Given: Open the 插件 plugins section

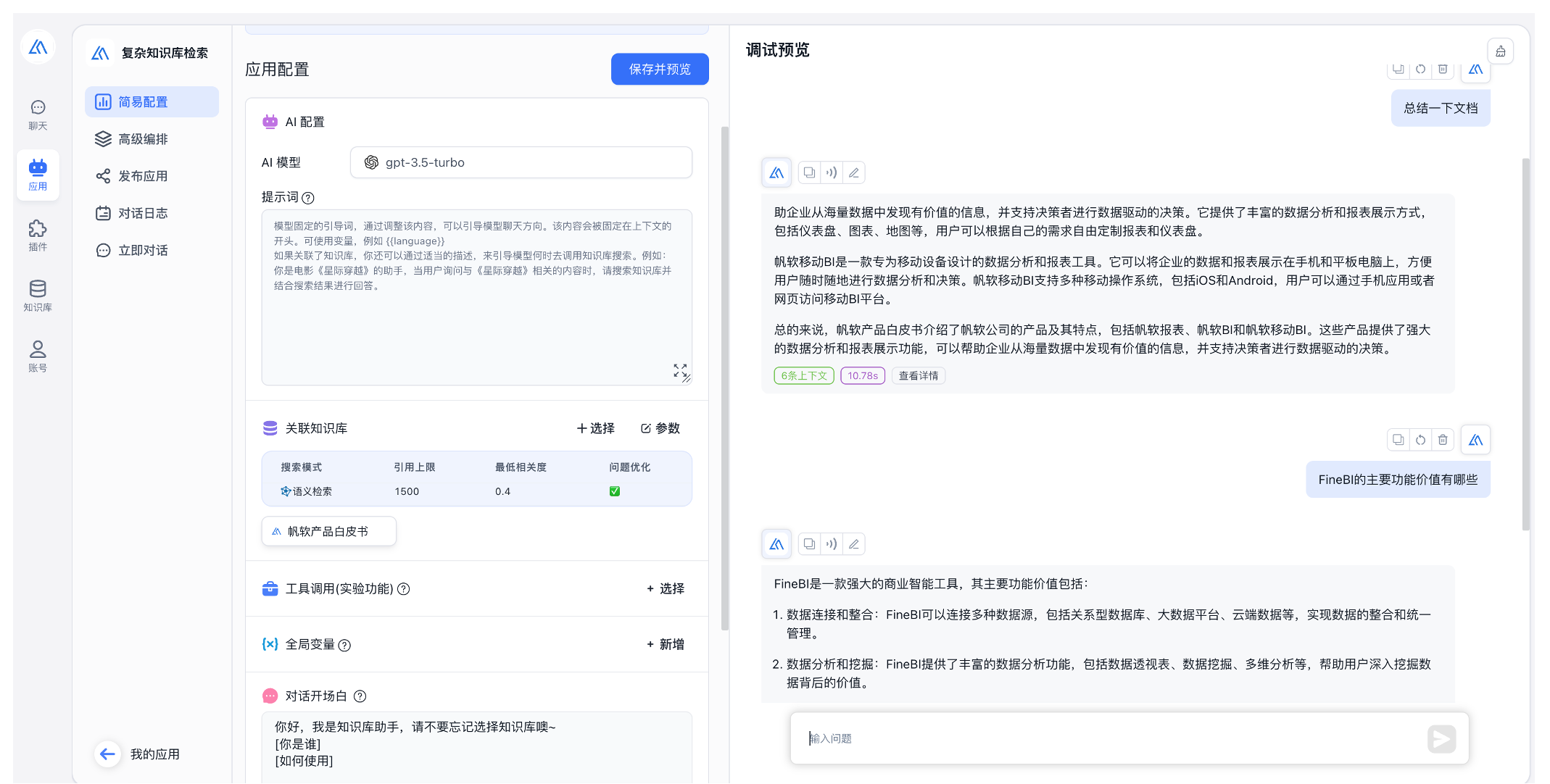Looking at the screenshot, I should (x=38, y=236).
